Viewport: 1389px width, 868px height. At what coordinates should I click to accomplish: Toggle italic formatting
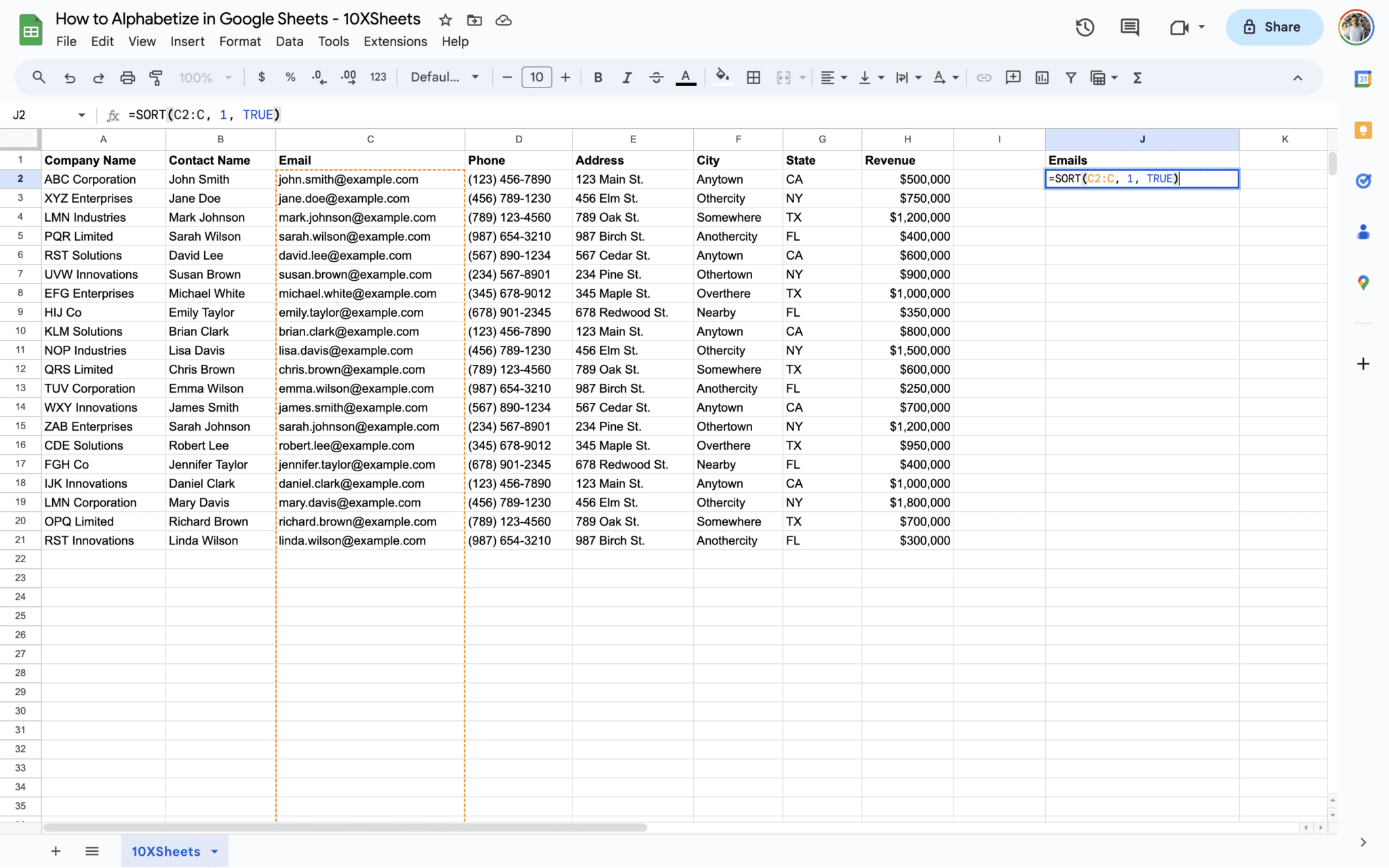pos(627,77)
